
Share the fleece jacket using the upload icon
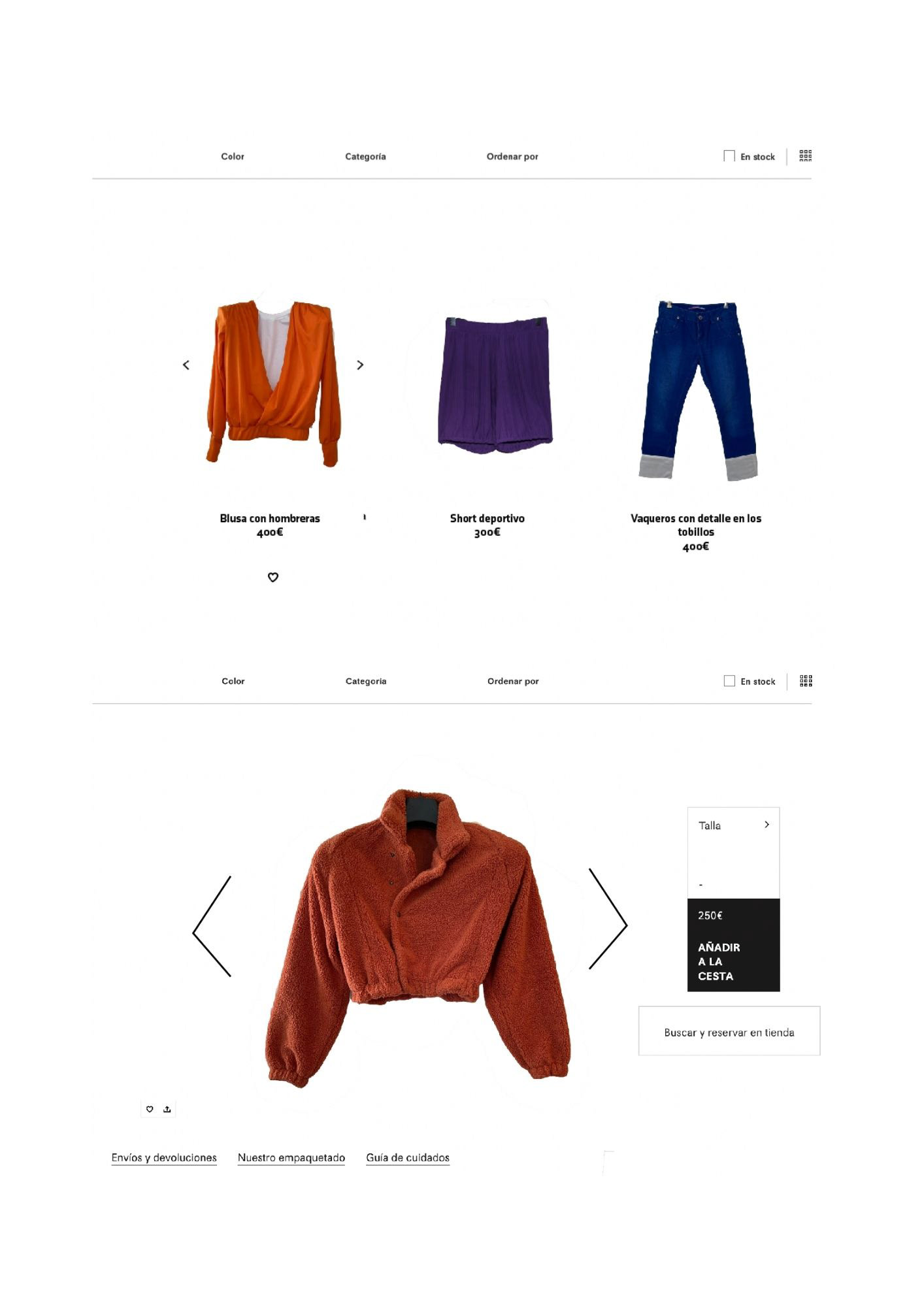coord(167,1109)
